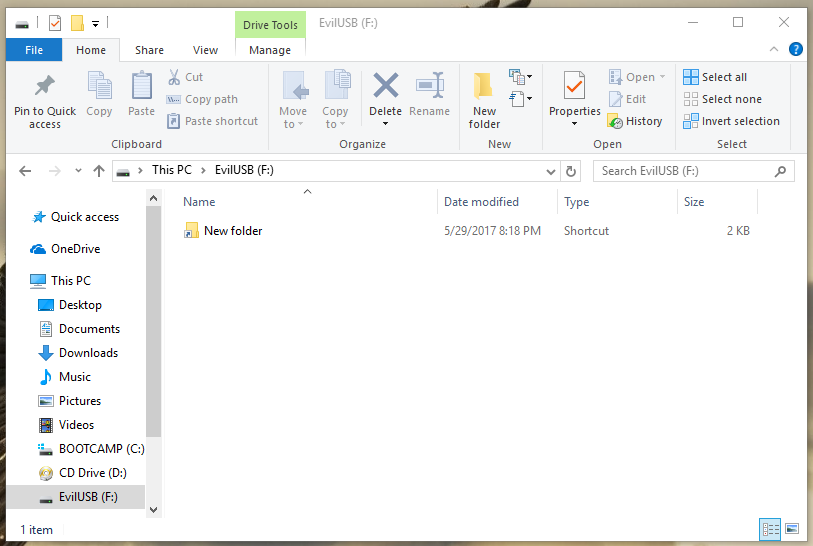Select This PC in navigation pane
Image resolution: width=813 pixels, height=546 pixels.
[60, 281]
